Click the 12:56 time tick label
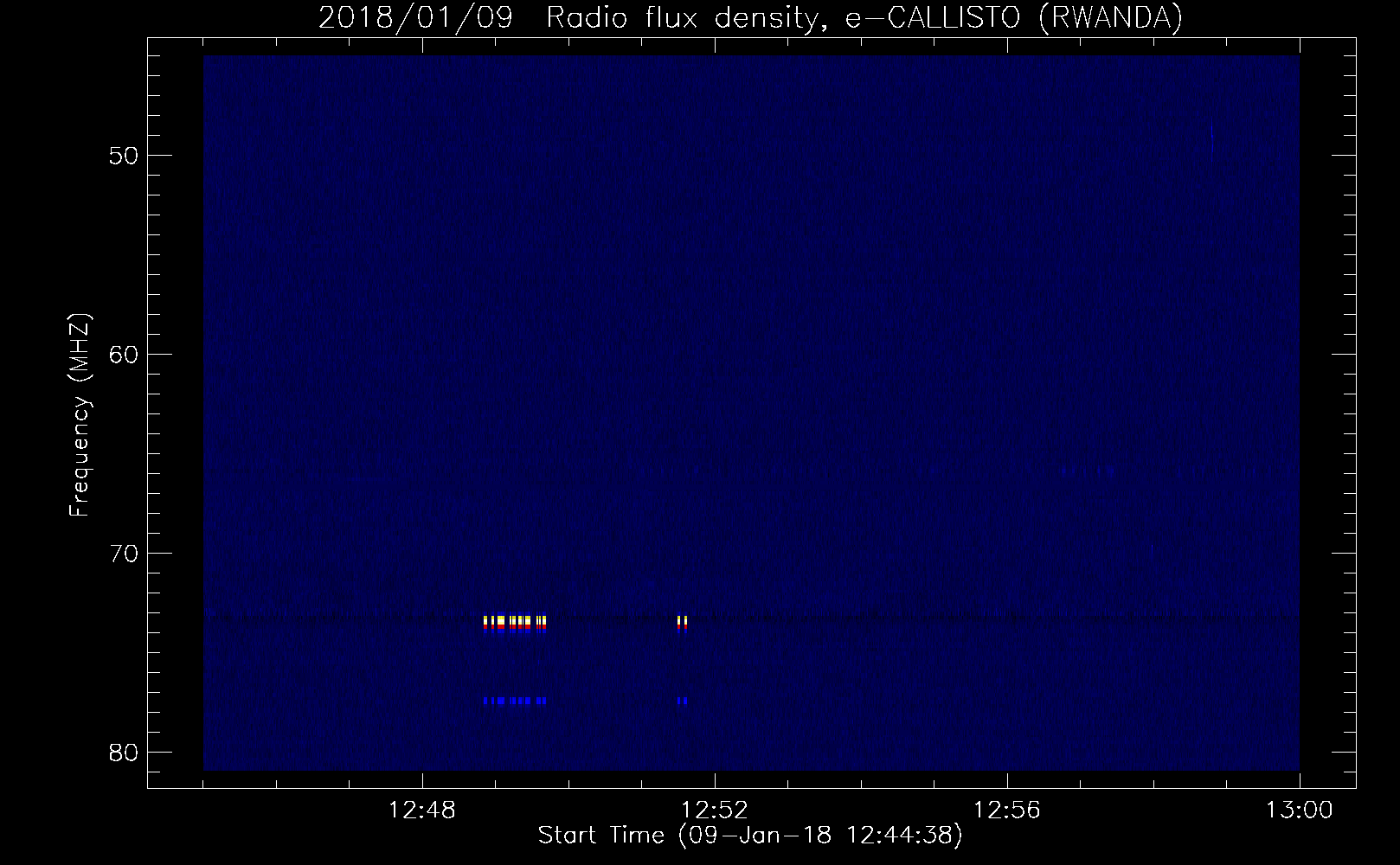This screenshot has height=865, width=1400. 1007,811
